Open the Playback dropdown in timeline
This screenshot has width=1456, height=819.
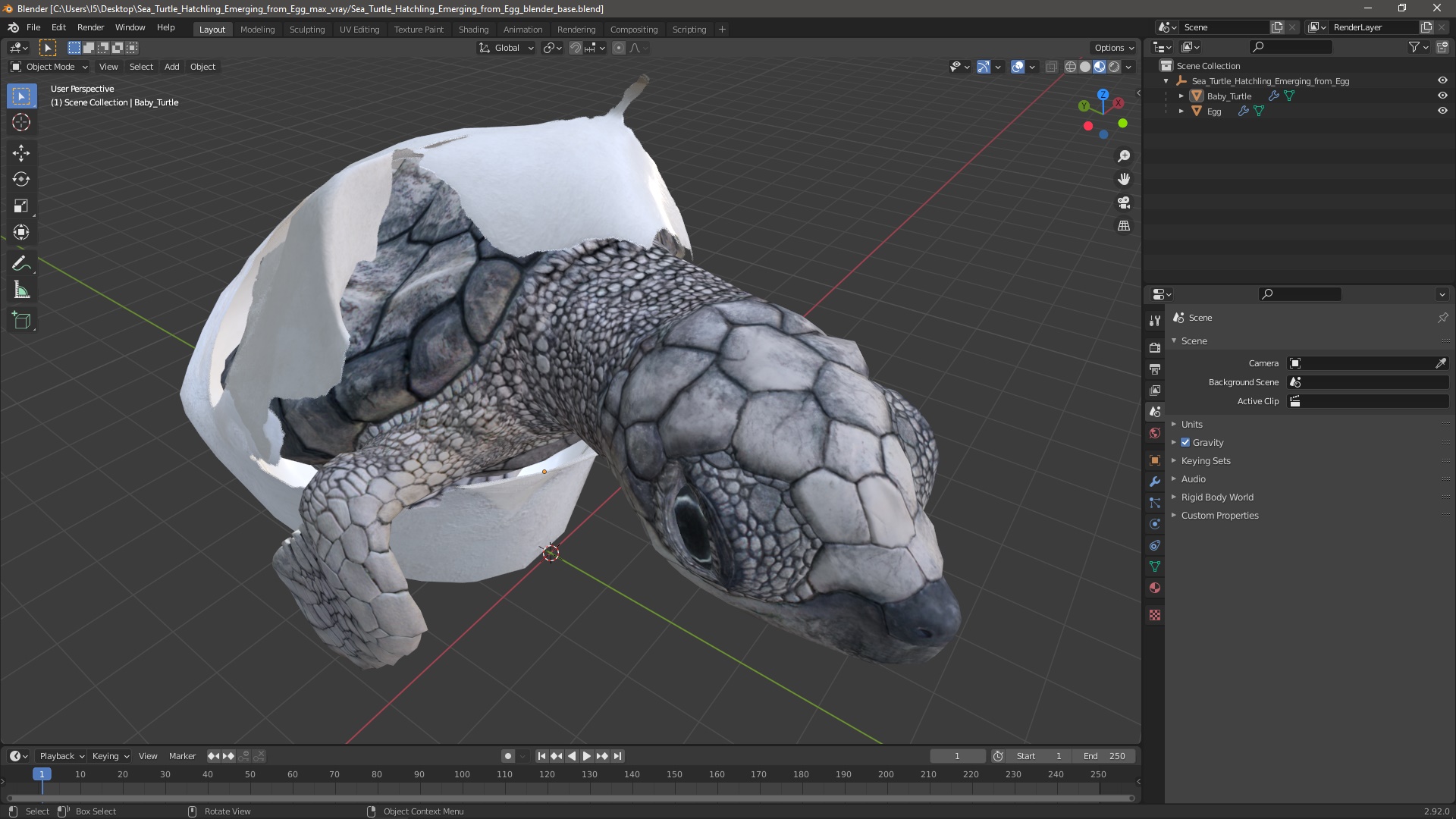(61, 756)
